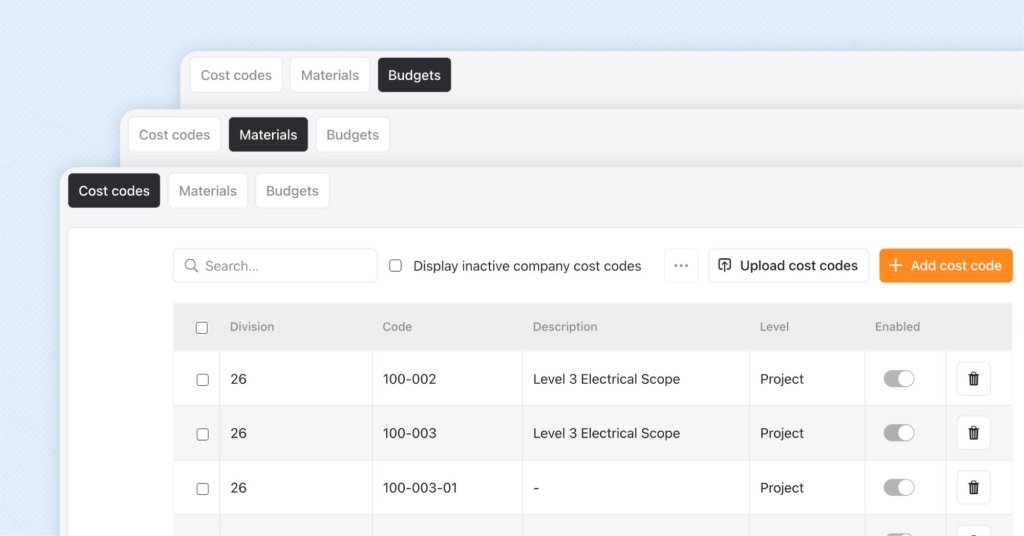Switch to the Materials tab in front window
The width and height of the screenshot is (1024, 536).
(x=208, y=191)
